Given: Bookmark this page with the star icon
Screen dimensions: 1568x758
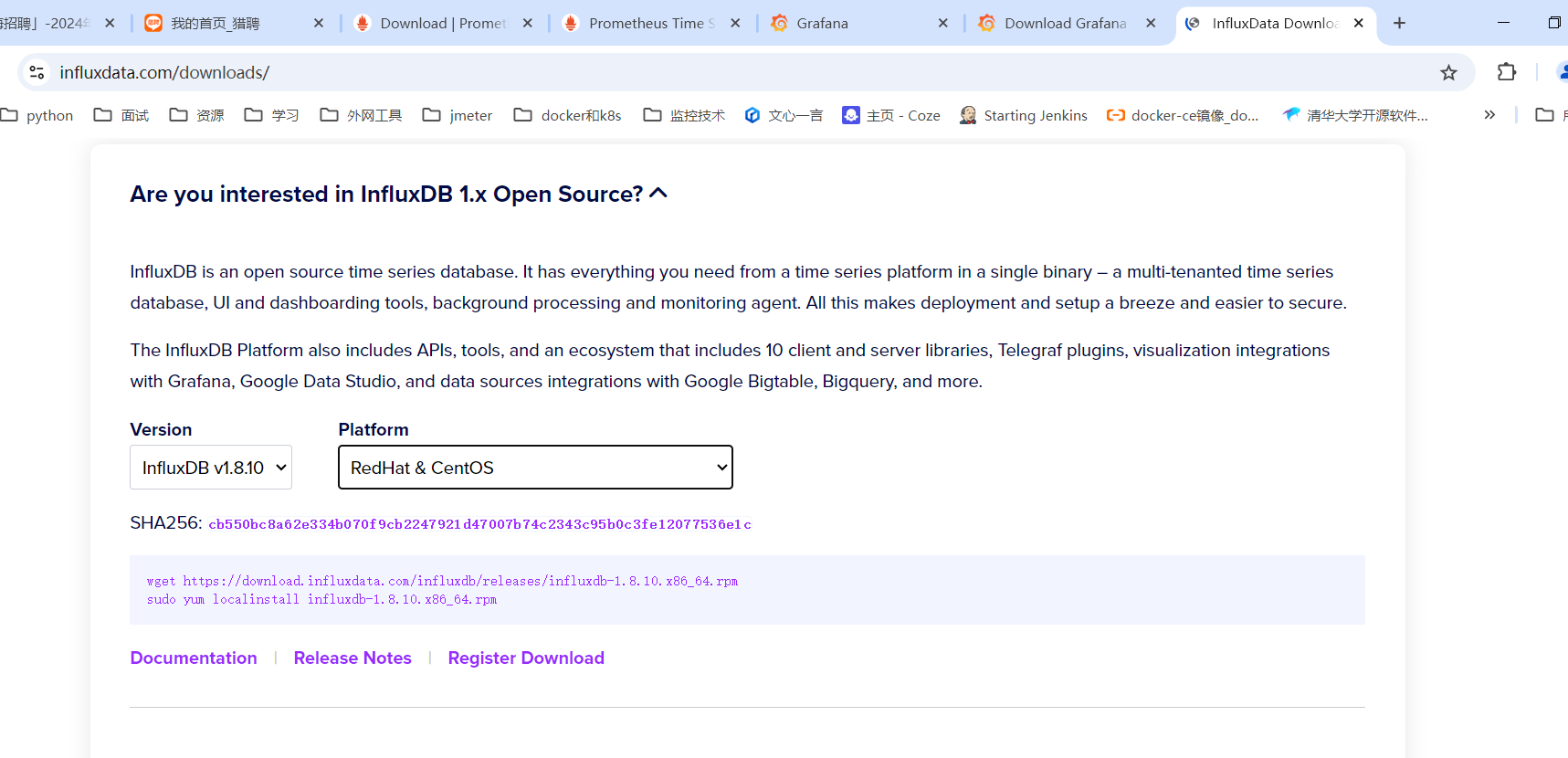Looking at the screenshot, I should pos(1448,72).
